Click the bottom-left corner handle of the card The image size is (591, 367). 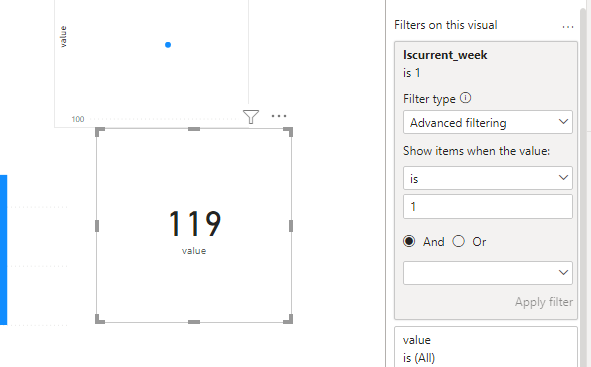[x=100, y=319]
